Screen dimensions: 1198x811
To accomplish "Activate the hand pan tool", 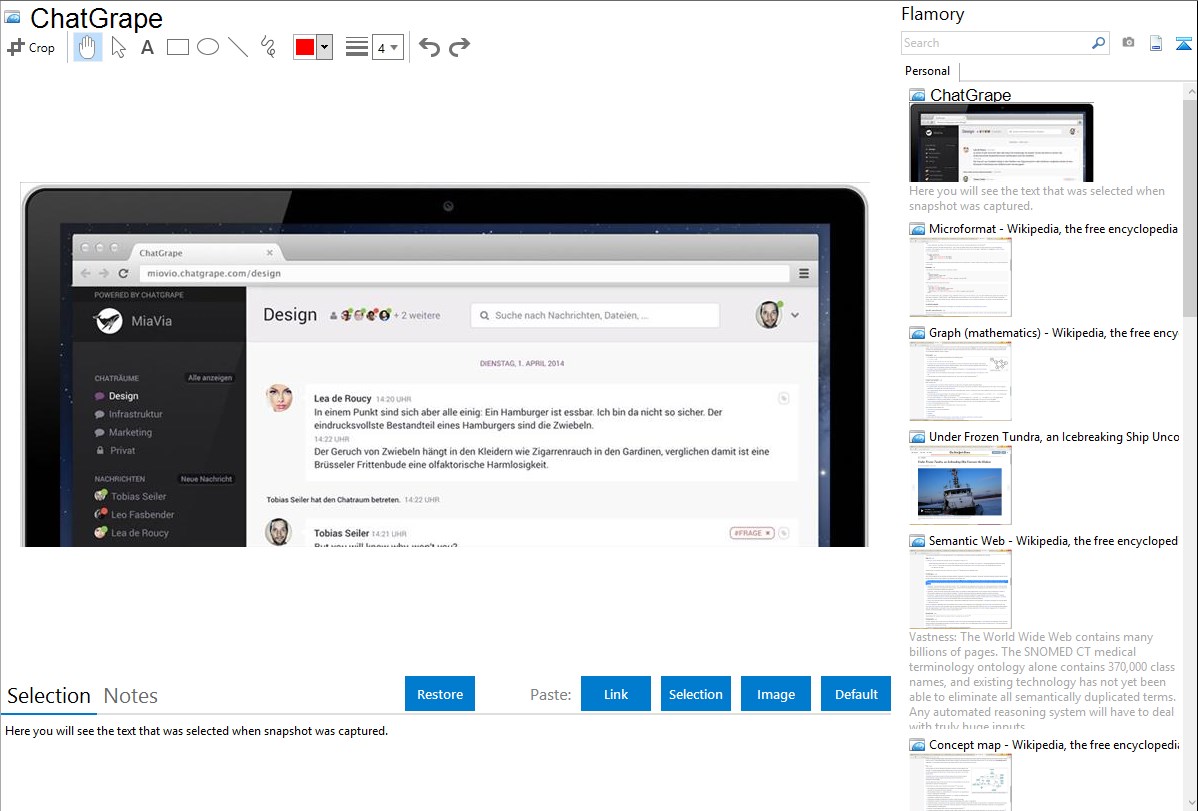I will pos(87,47).
